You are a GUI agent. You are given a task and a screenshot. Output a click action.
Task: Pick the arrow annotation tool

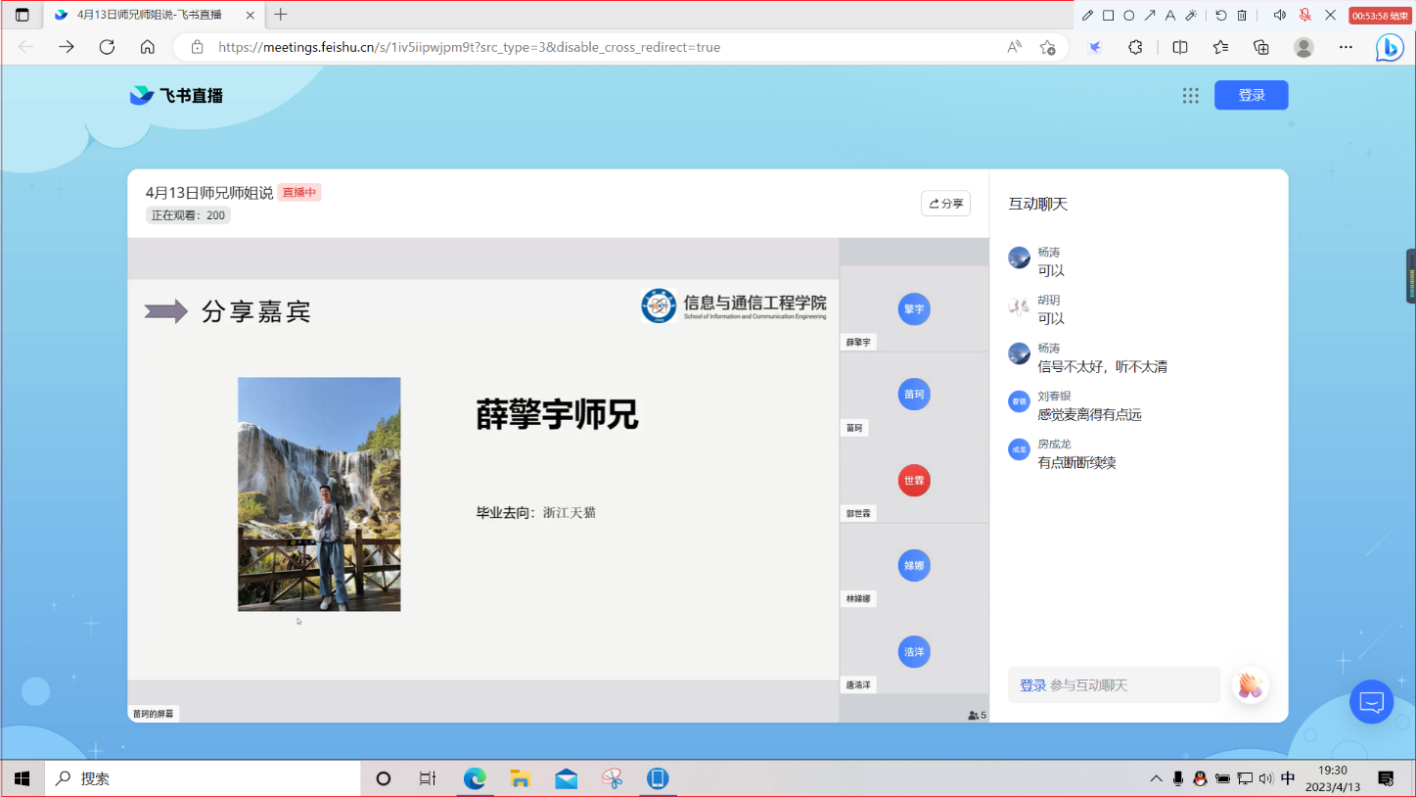1150,15
